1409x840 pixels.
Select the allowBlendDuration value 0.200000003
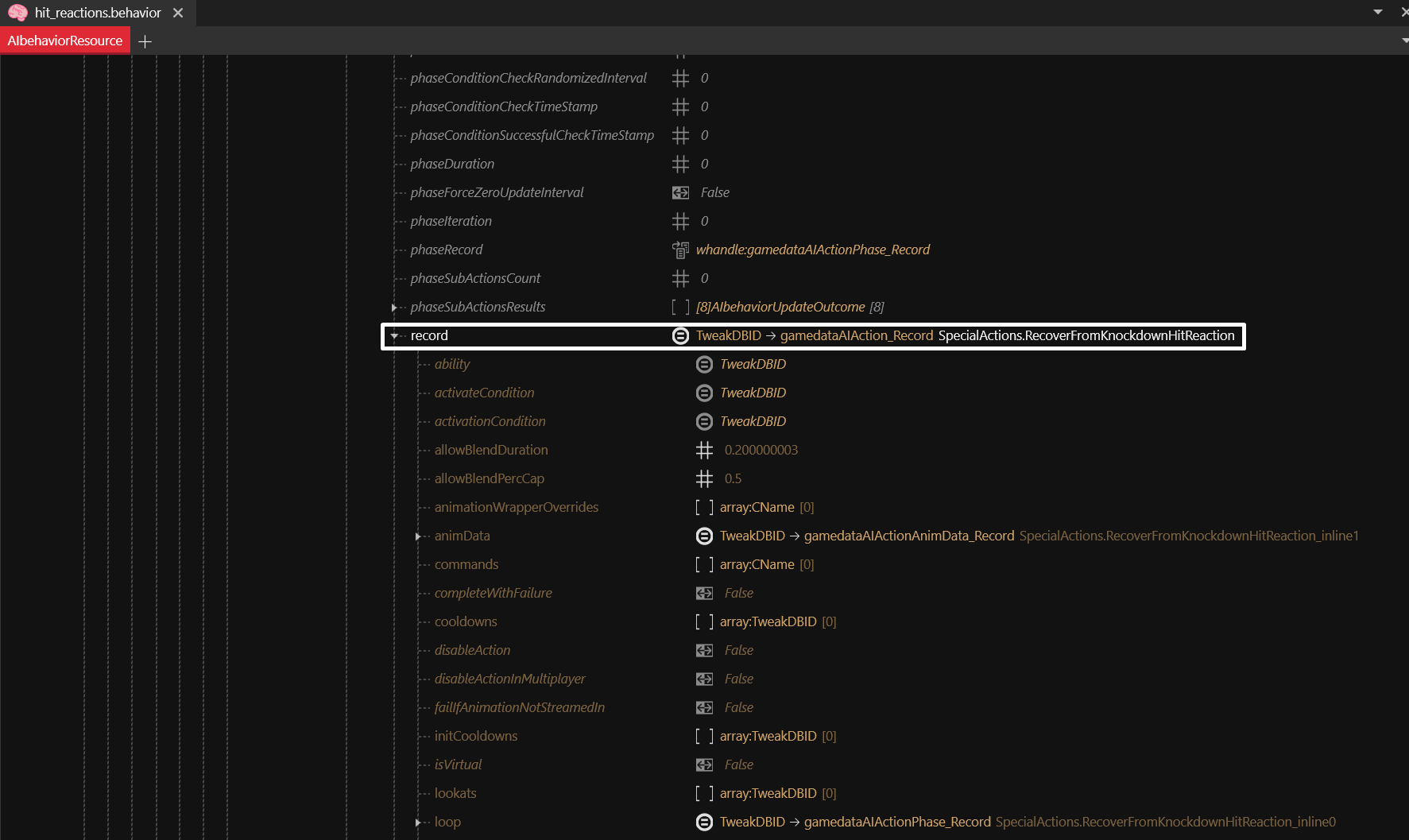tap(761, 450)
